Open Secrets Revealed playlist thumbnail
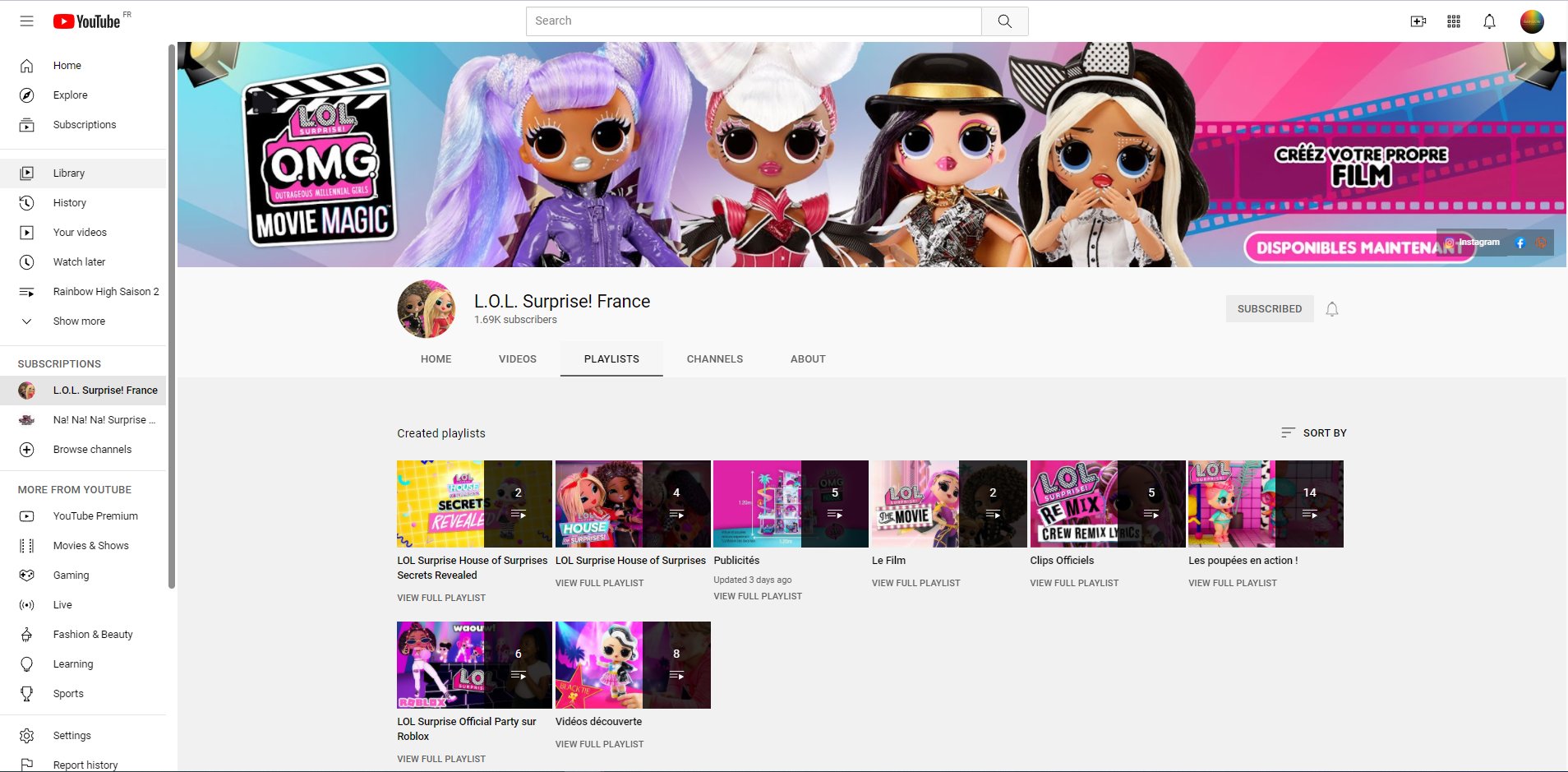 coord(474,504)
